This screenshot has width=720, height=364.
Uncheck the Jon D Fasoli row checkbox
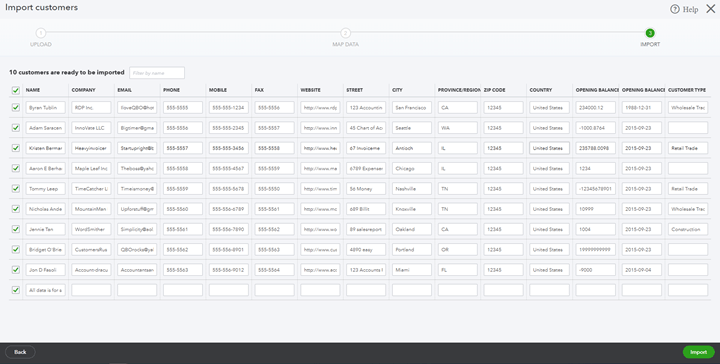[x=16, y=270]
